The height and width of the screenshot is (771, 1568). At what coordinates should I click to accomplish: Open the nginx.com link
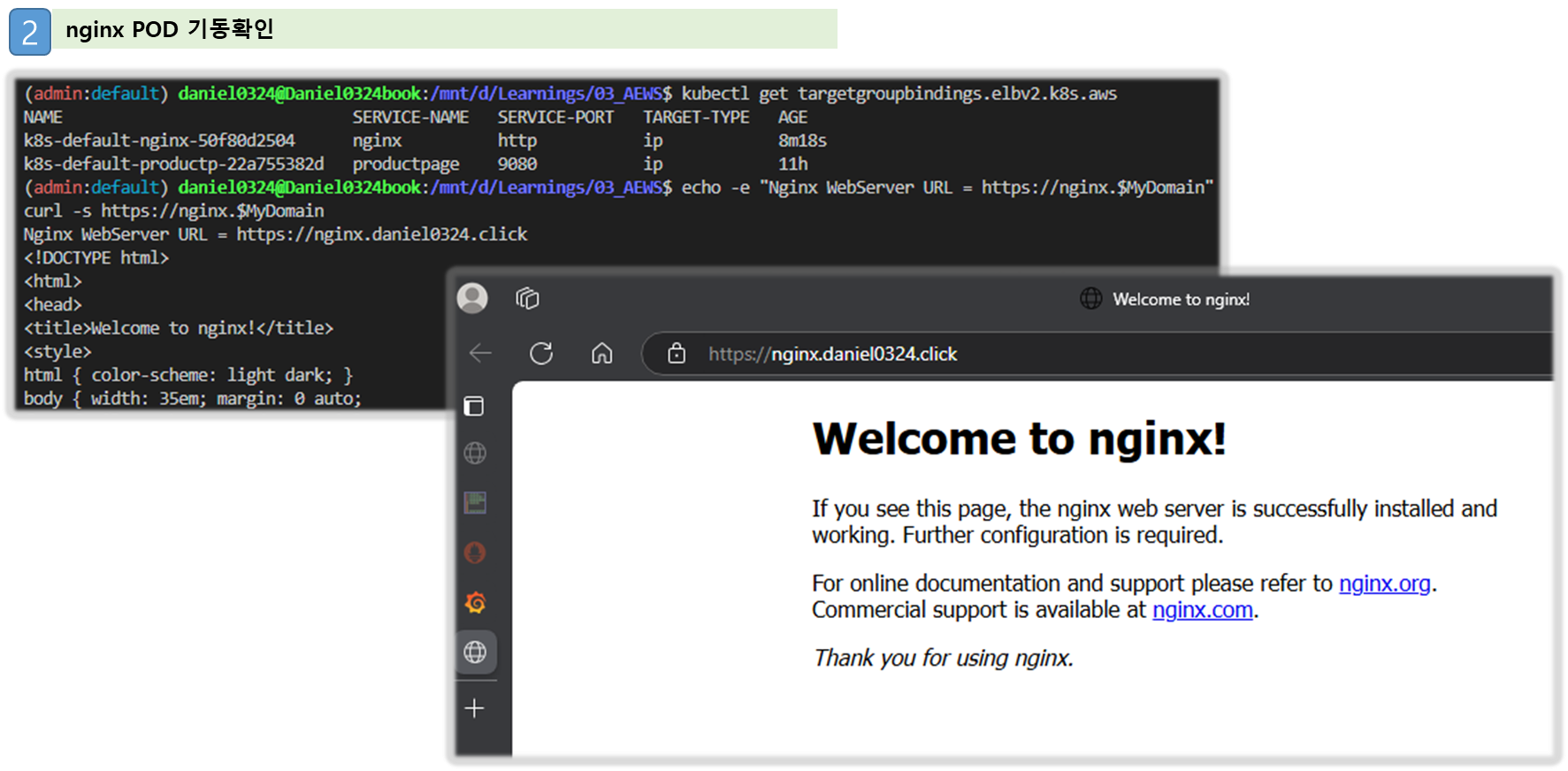pos(1202,610)
